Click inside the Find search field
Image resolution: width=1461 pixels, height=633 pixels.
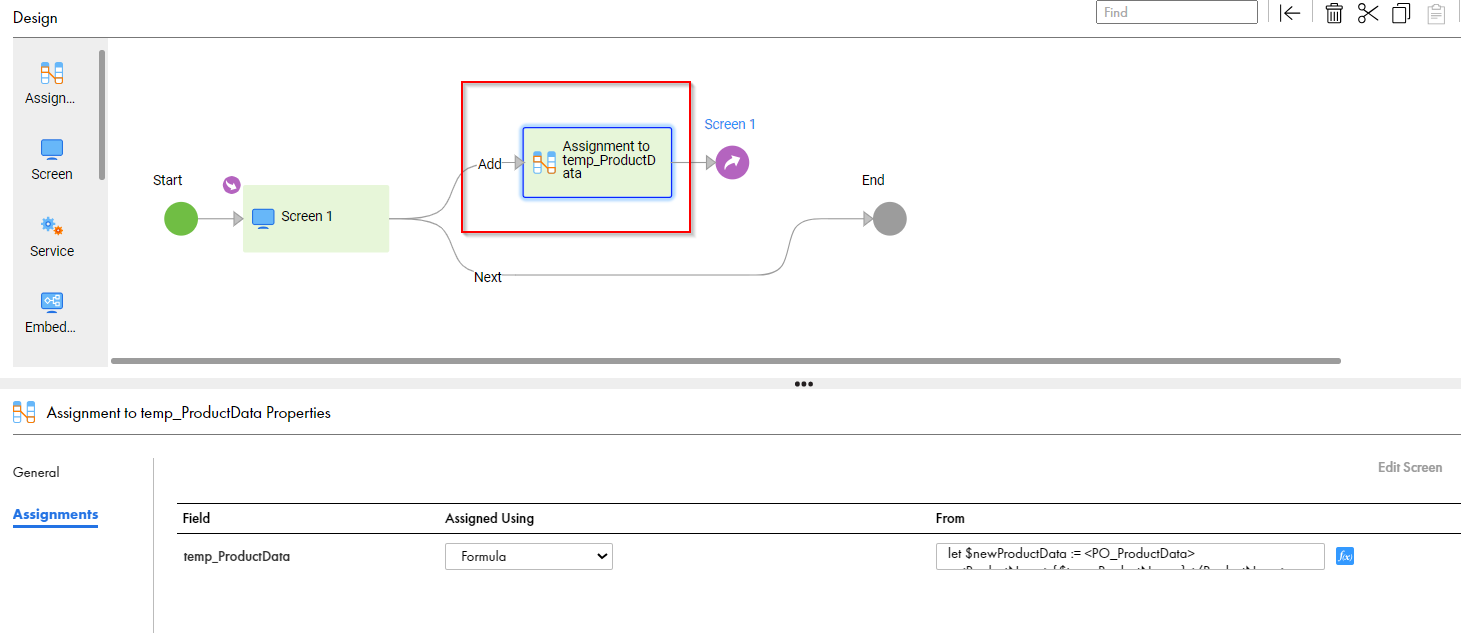point(1177,12)
